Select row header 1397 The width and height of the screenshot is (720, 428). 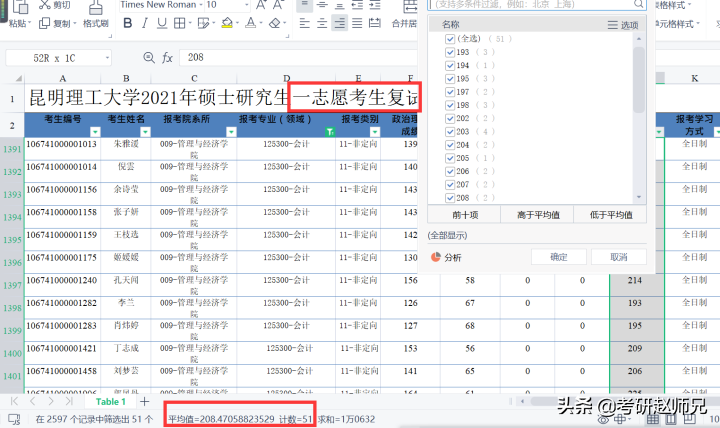coord(12,285)
